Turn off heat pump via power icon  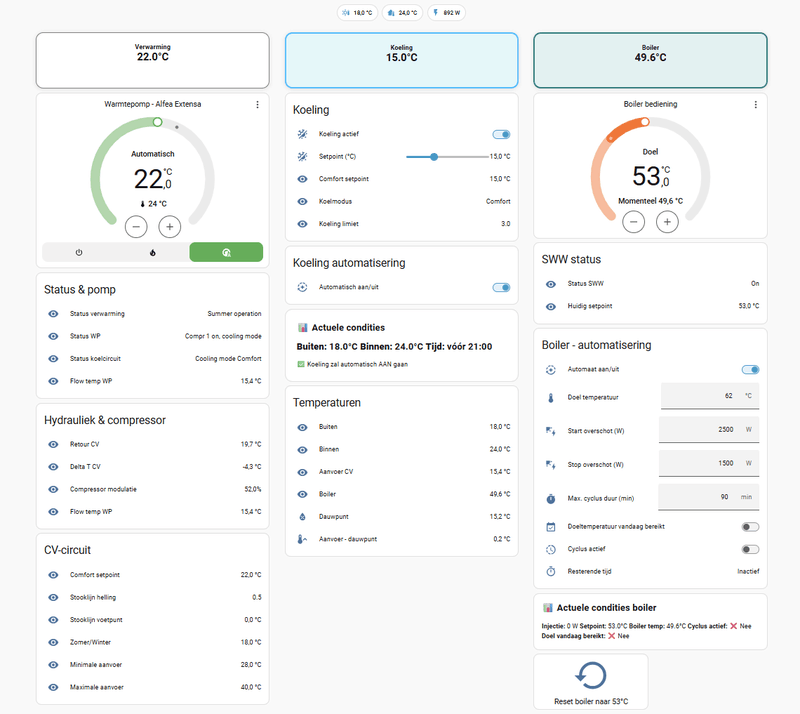click(x=79, y=253)
